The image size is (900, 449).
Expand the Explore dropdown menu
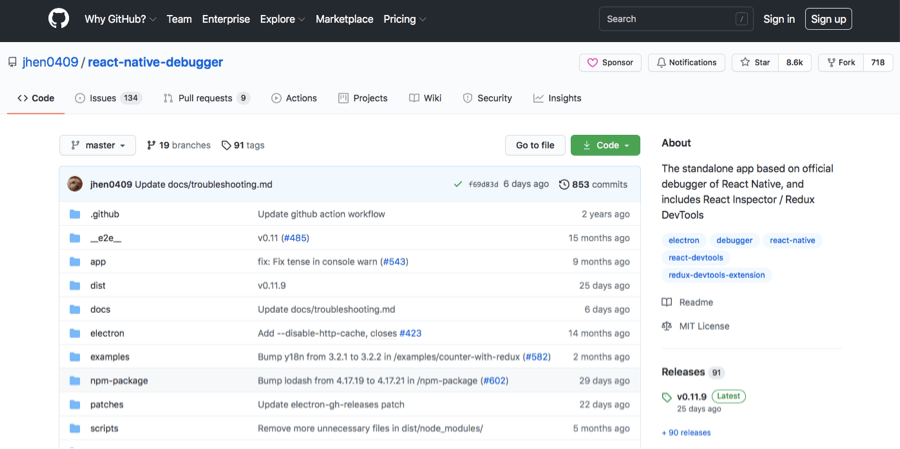282,19
